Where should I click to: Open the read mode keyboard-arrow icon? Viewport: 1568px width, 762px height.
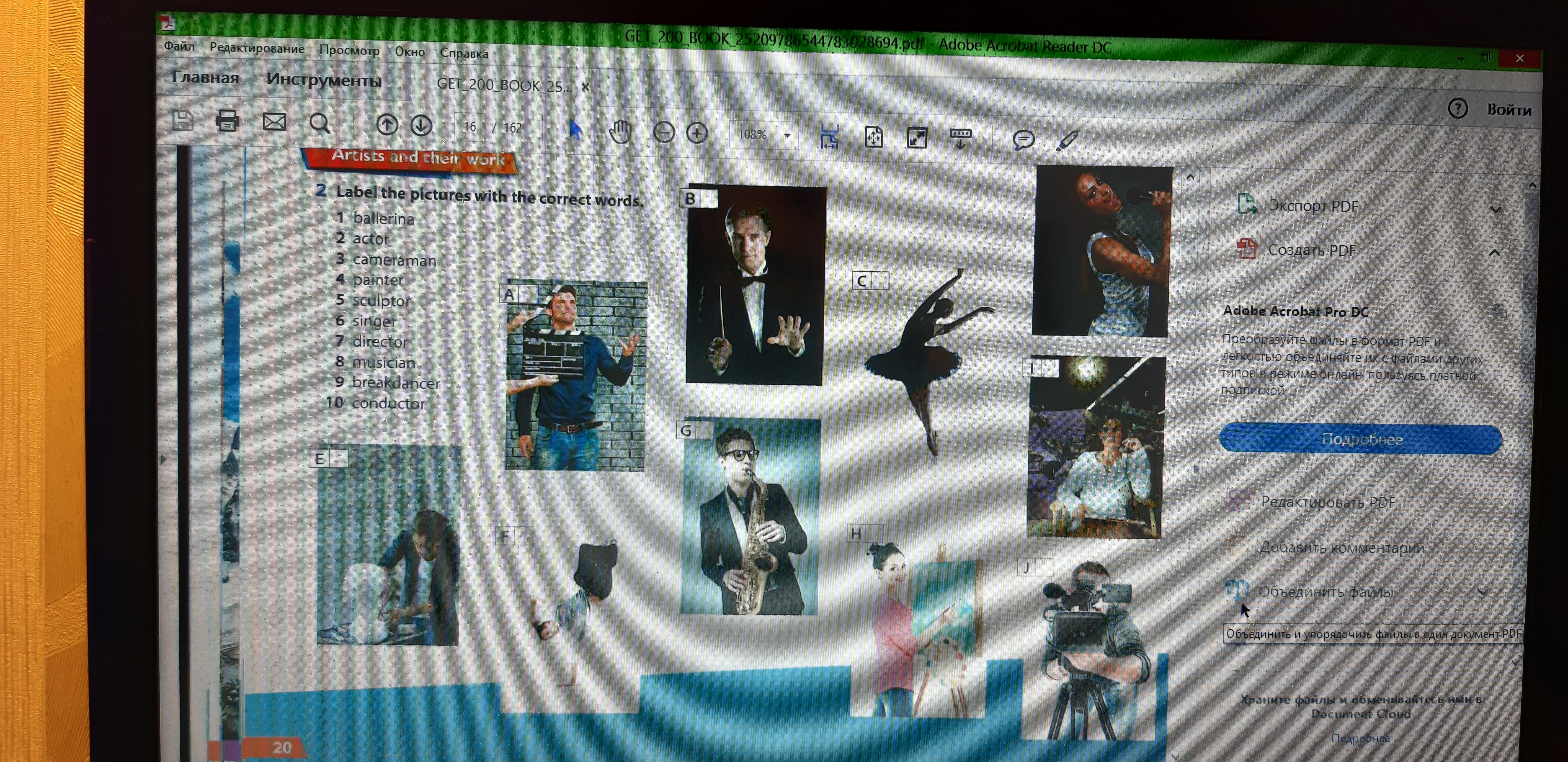(x=961, y=139)
